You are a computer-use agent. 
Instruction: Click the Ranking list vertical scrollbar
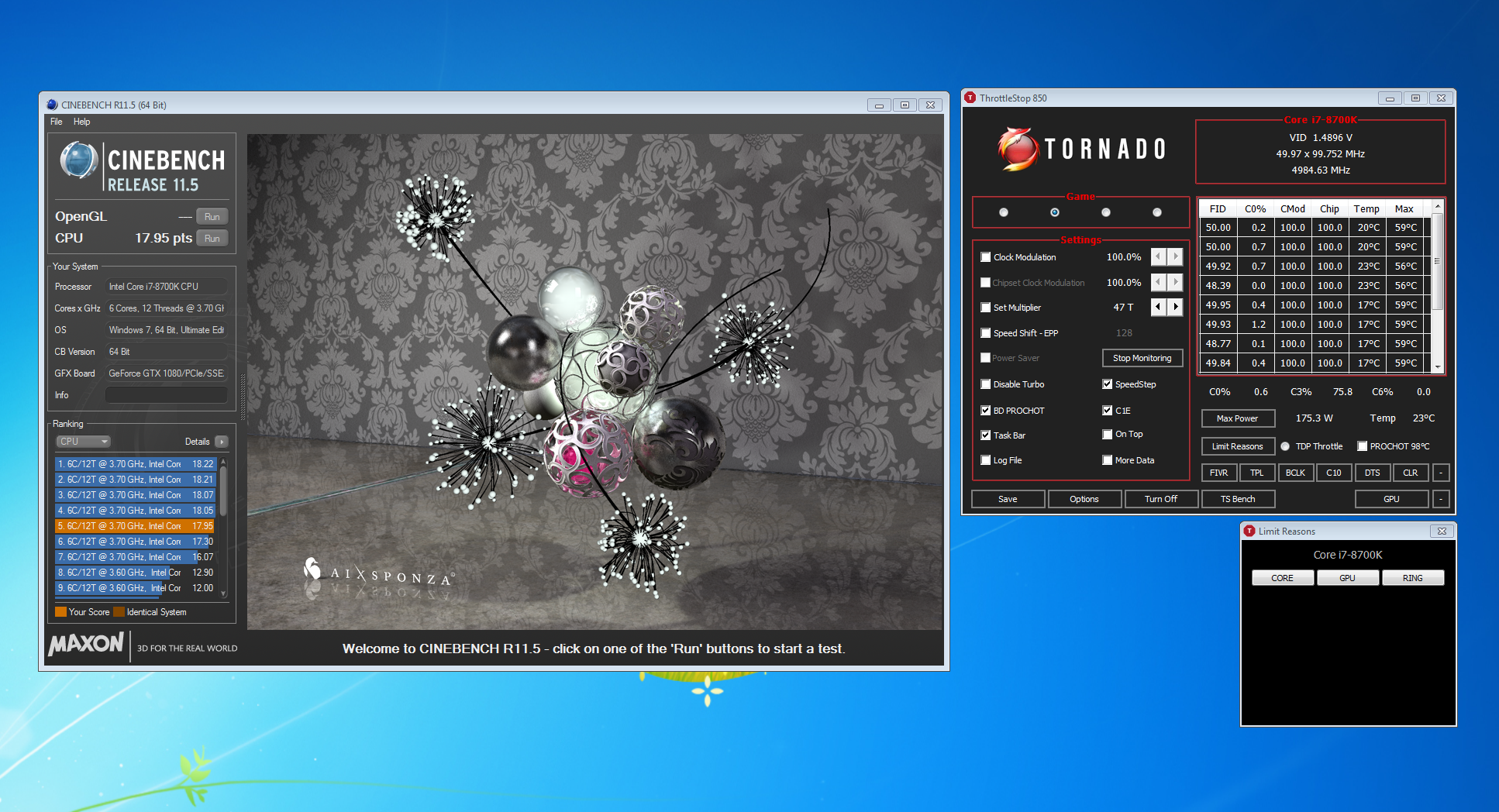(x=223, y=527)
